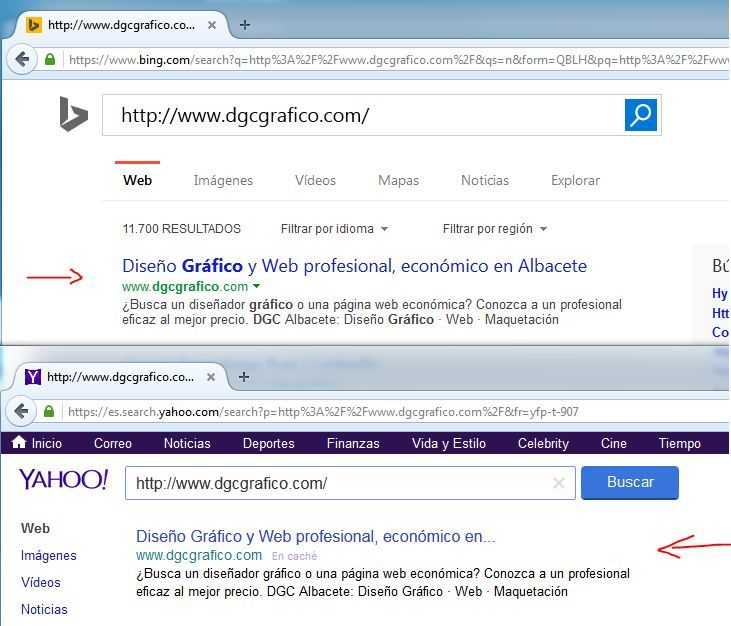The width and height of the screenshot is (731, 626).
Task: Clear the Yahoo search box text
Action: coord(559,484)
